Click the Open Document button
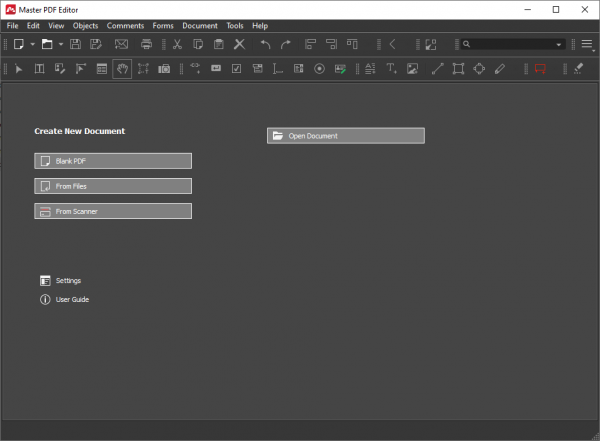The height and width of the screenshot is (441, 600). click(346, 136)
